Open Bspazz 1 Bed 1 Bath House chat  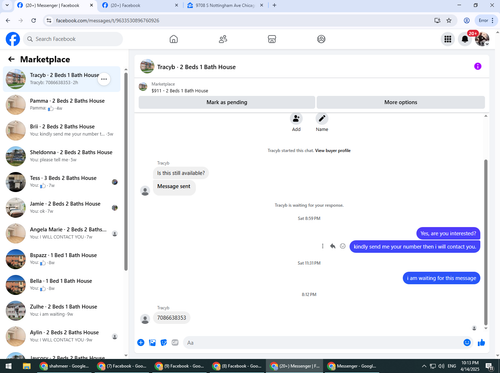[x=62, y=259]
